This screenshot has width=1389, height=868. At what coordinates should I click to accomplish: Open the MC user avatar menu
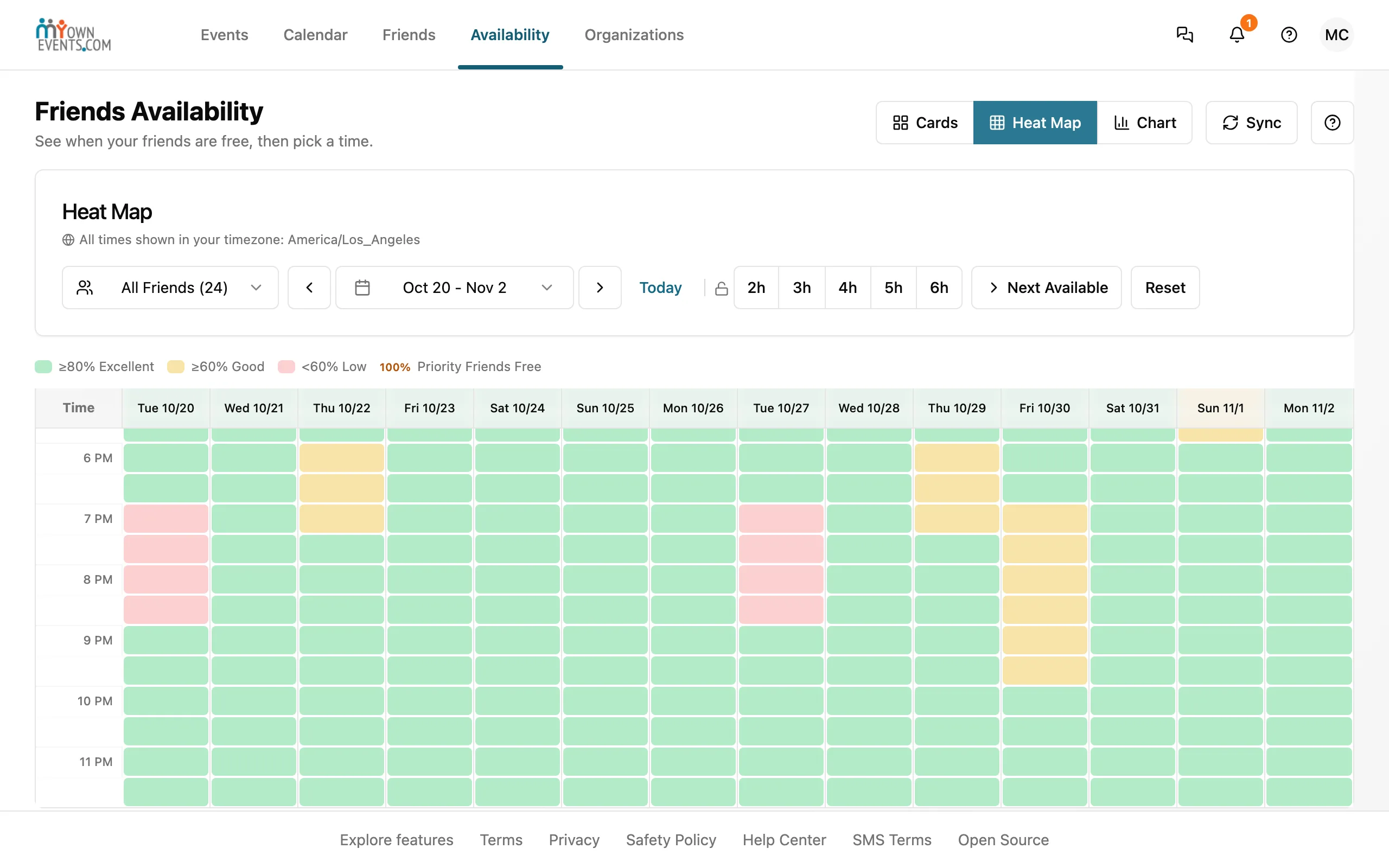click(x=1336, y=35)
